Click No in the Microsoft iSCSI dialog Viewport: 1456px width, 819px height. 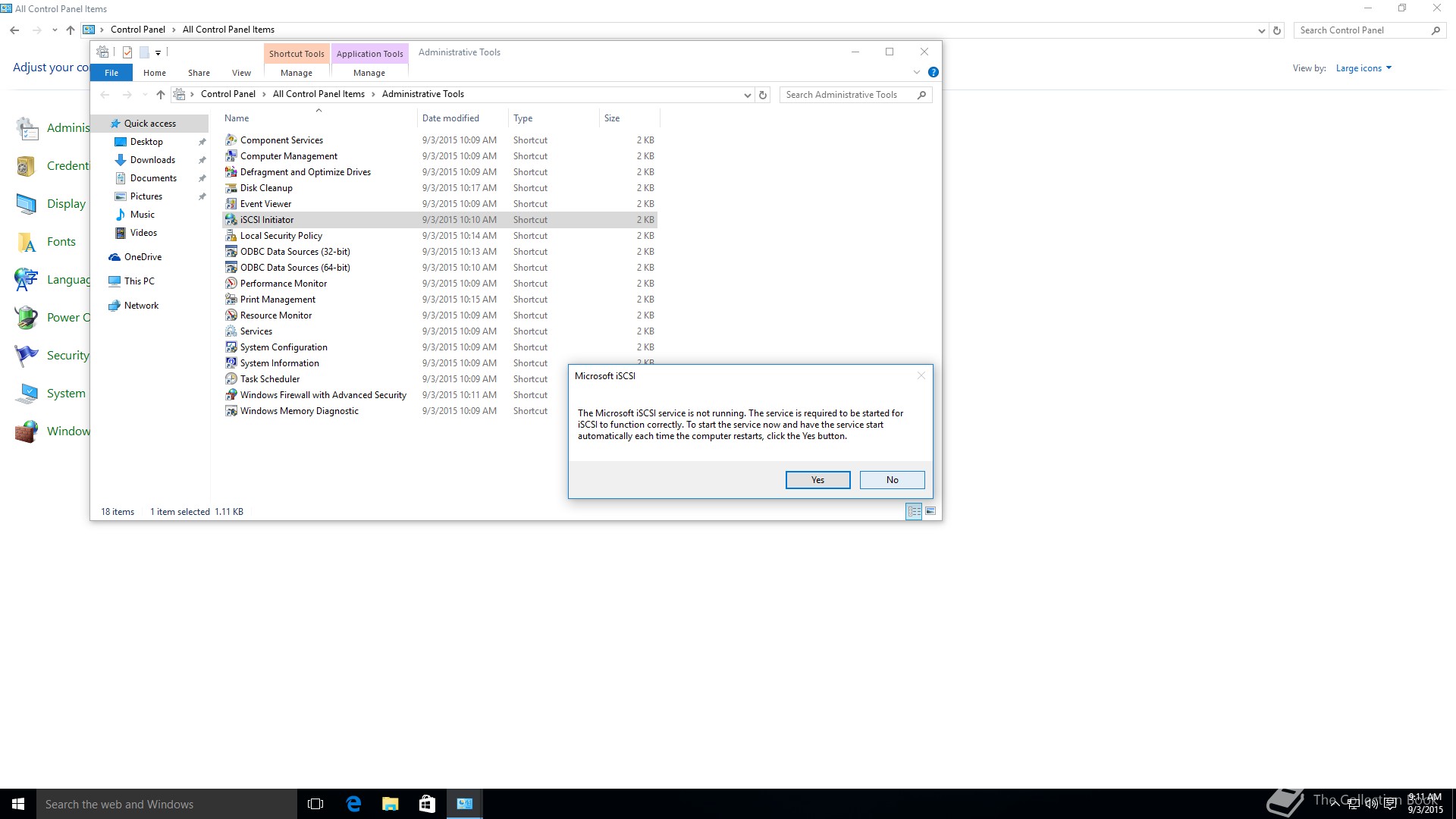click(x=892, y=480)
